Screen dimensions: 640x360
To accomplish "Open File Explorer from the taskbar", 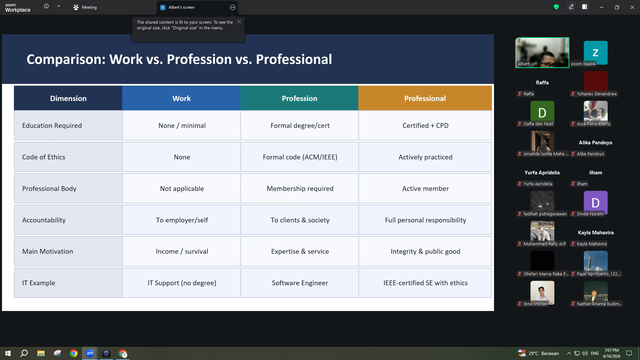I will (x=41, y=353).
